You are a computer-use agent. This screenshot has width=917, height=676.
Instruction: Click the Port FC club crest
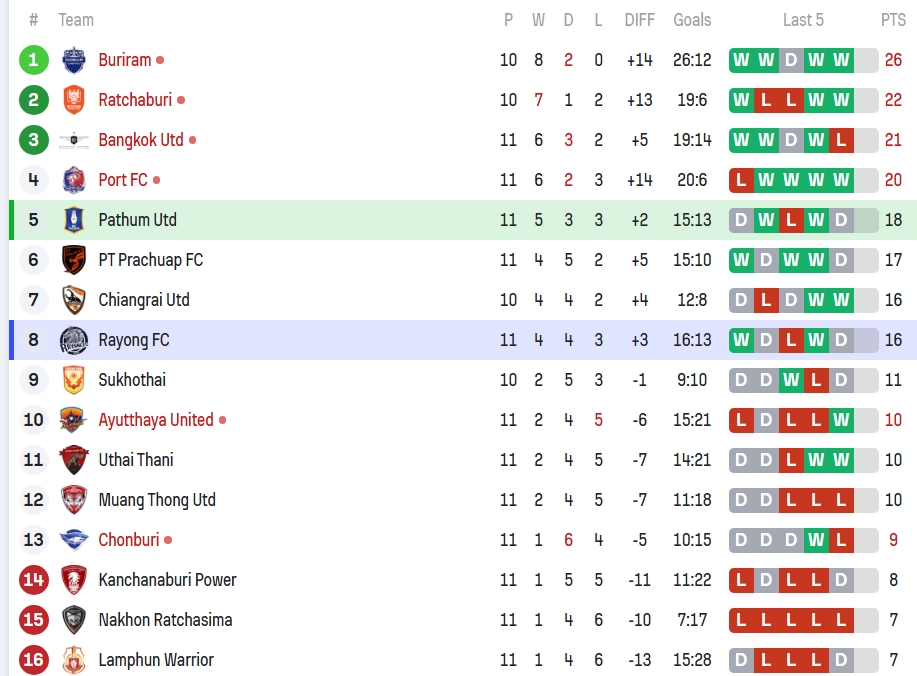(74, 180)
